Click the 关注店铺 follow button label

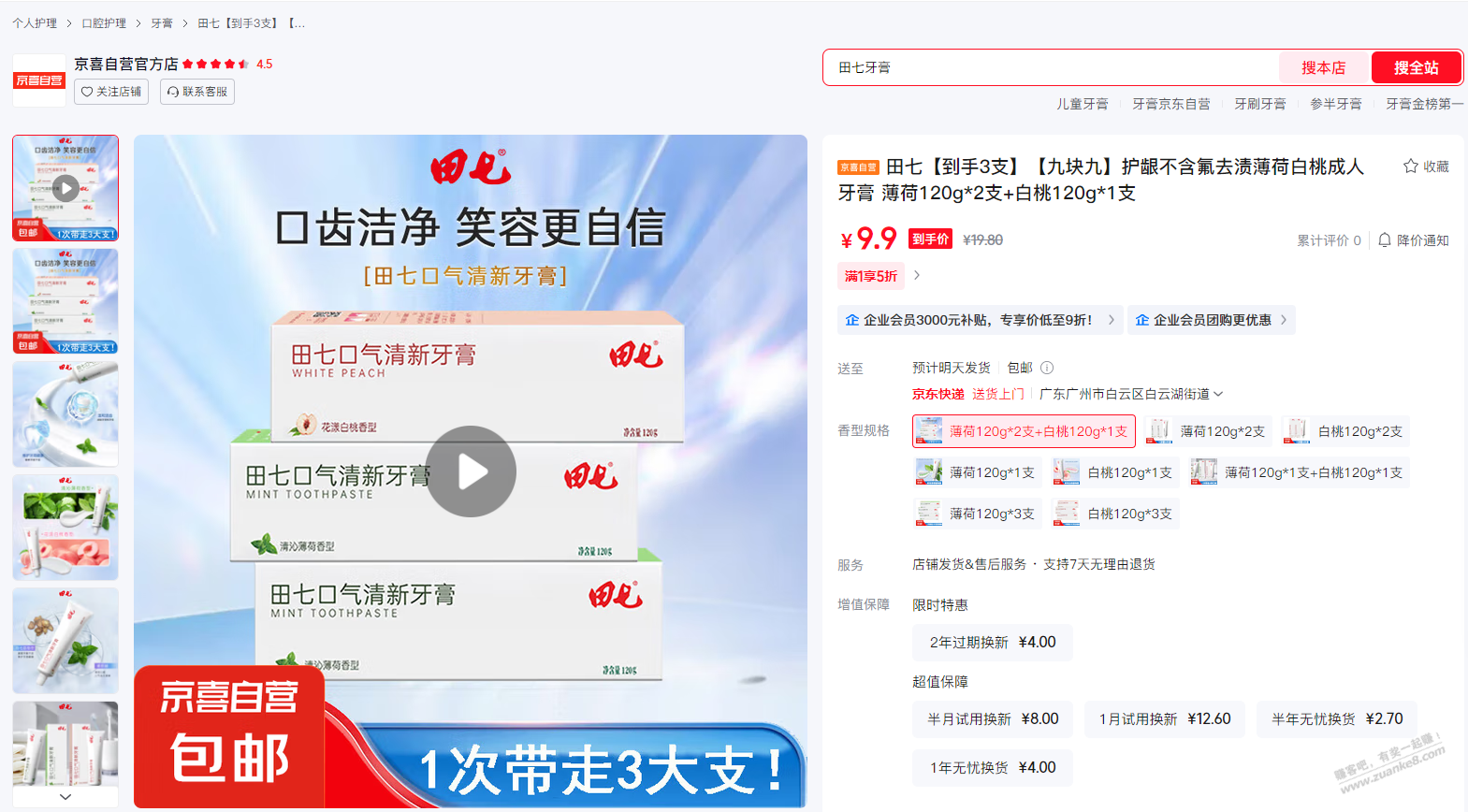coord(119,92)
